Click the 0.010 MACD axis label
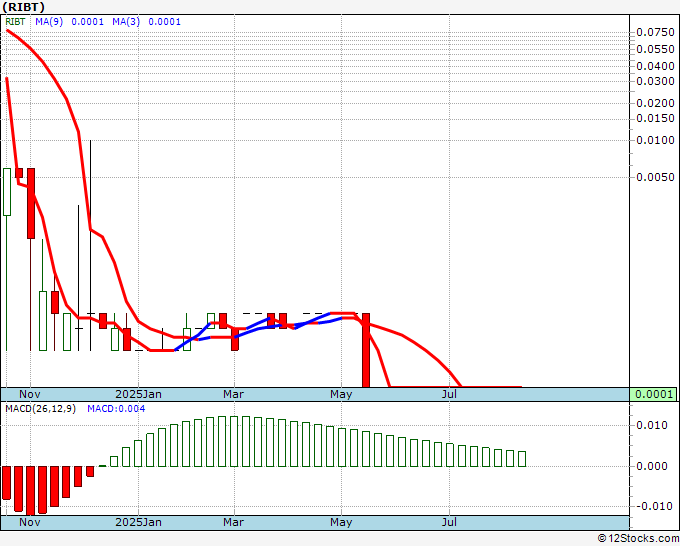Screen dimensions: 680x546 pyautogui.click(x=652, y=426)
